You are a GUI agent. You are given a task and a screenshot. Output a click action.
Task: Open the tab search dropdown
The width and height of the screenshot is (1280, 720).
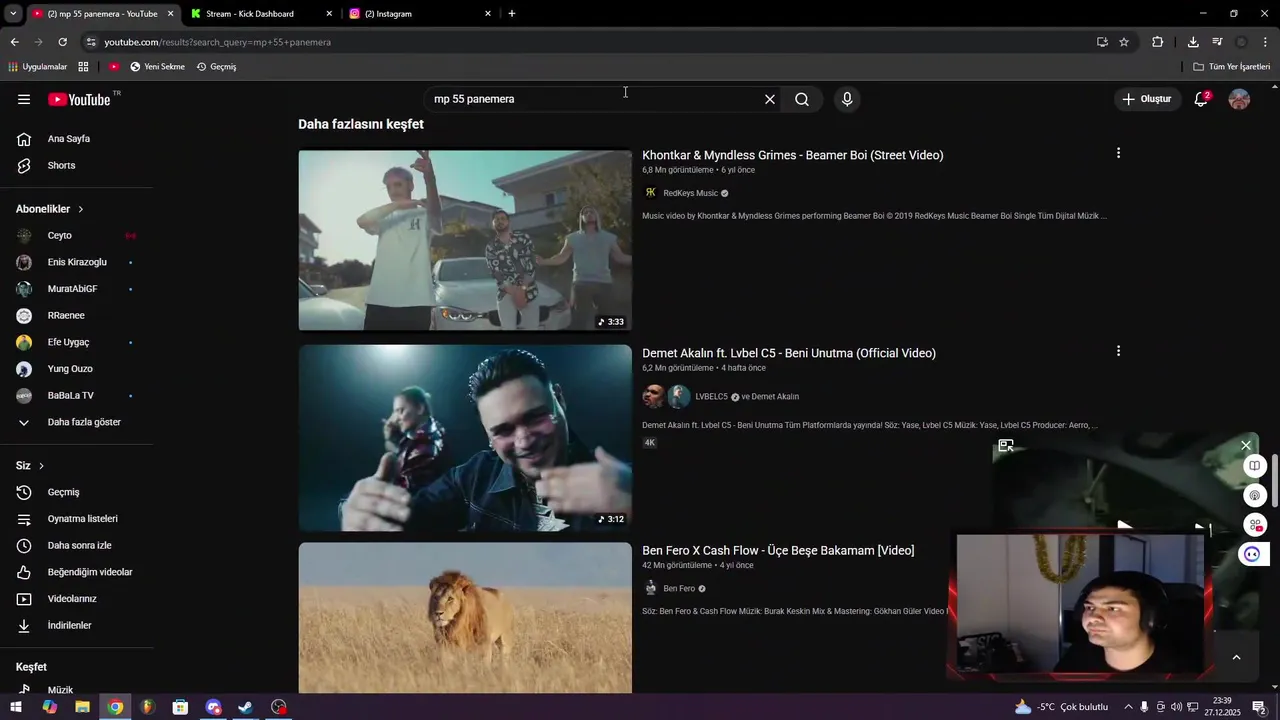[13, 14]
